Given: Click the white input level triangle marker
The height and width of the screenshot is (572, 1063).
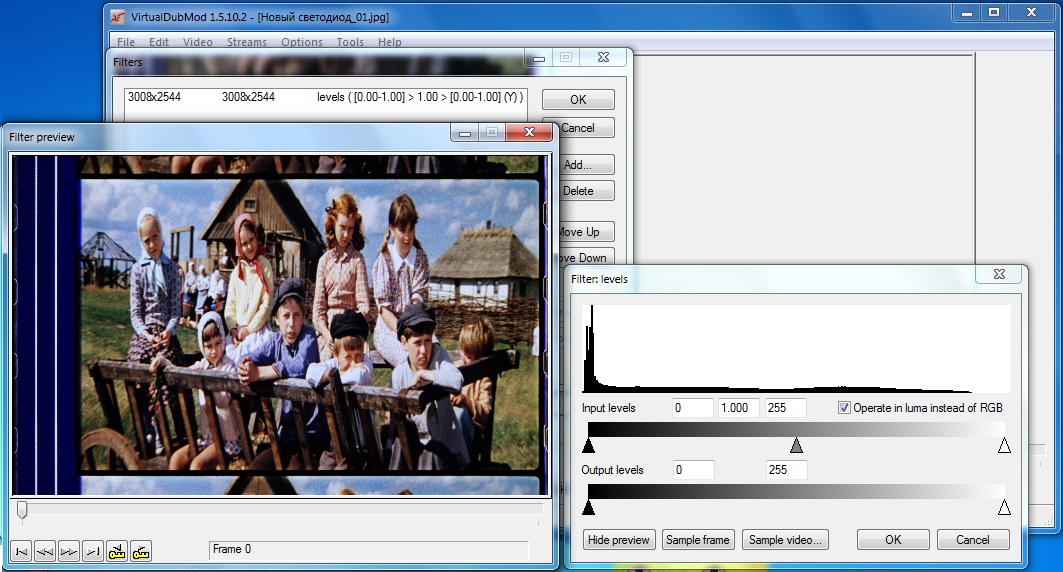Looking at the screenshot, I should tap(1004, 445).
